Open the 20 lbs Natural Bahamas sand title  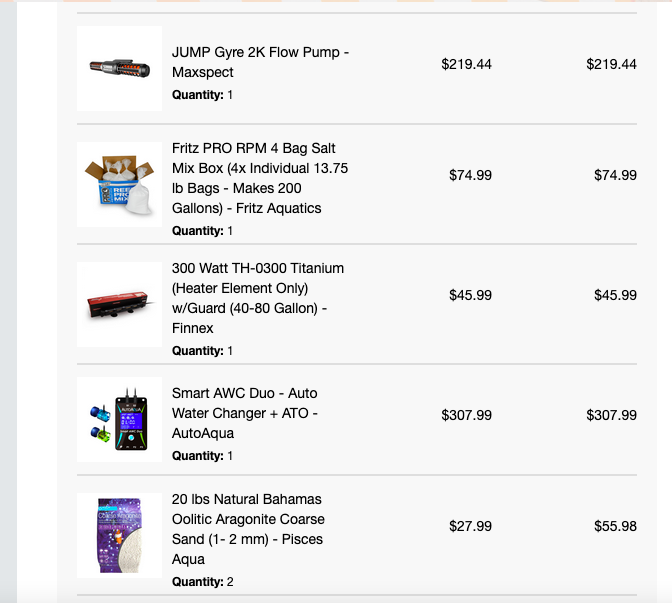[248, 529]
